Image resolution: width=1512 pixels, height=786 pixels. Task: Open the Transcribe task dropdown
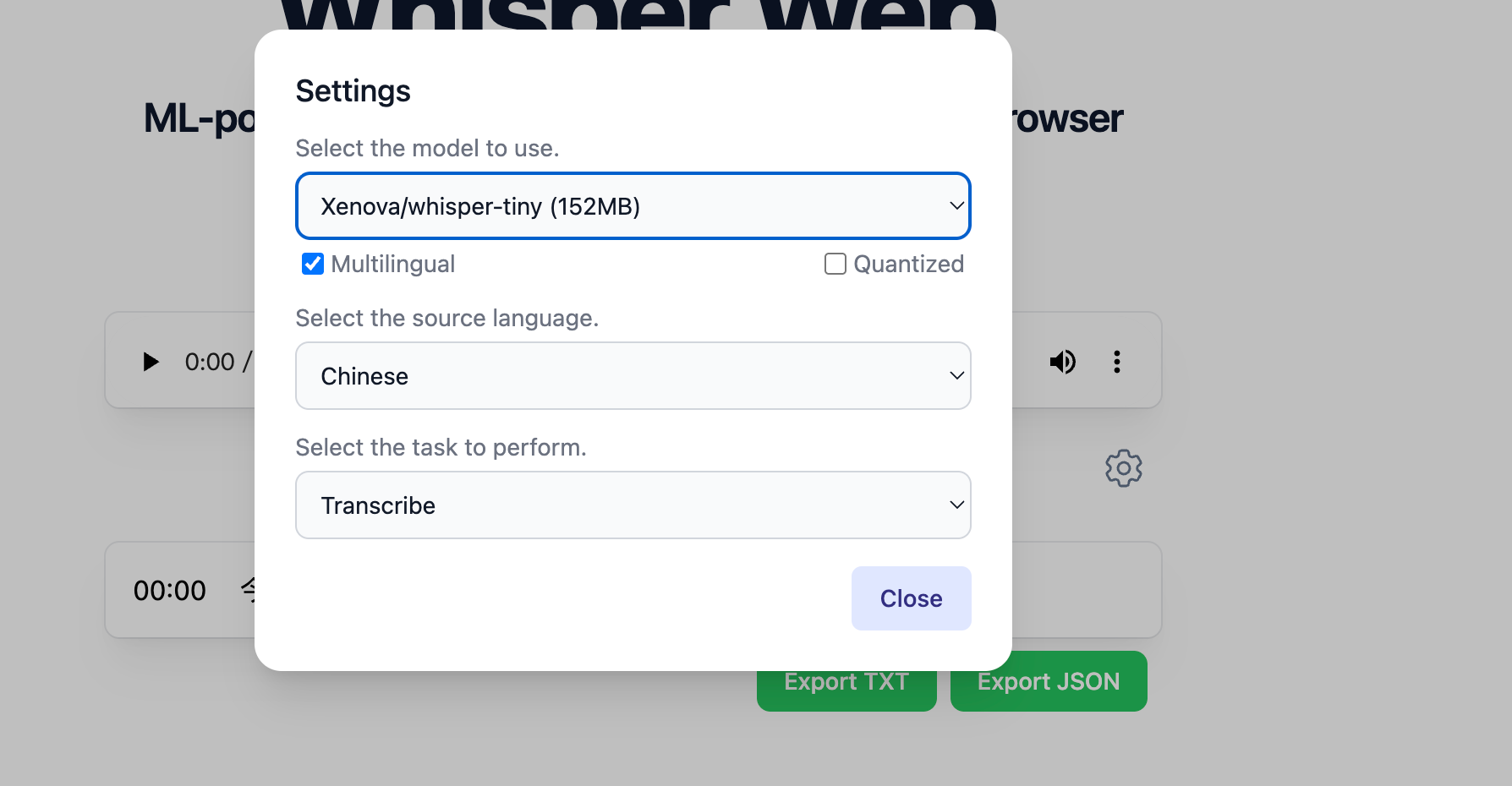pyautogui.click(x=633, y=505)
